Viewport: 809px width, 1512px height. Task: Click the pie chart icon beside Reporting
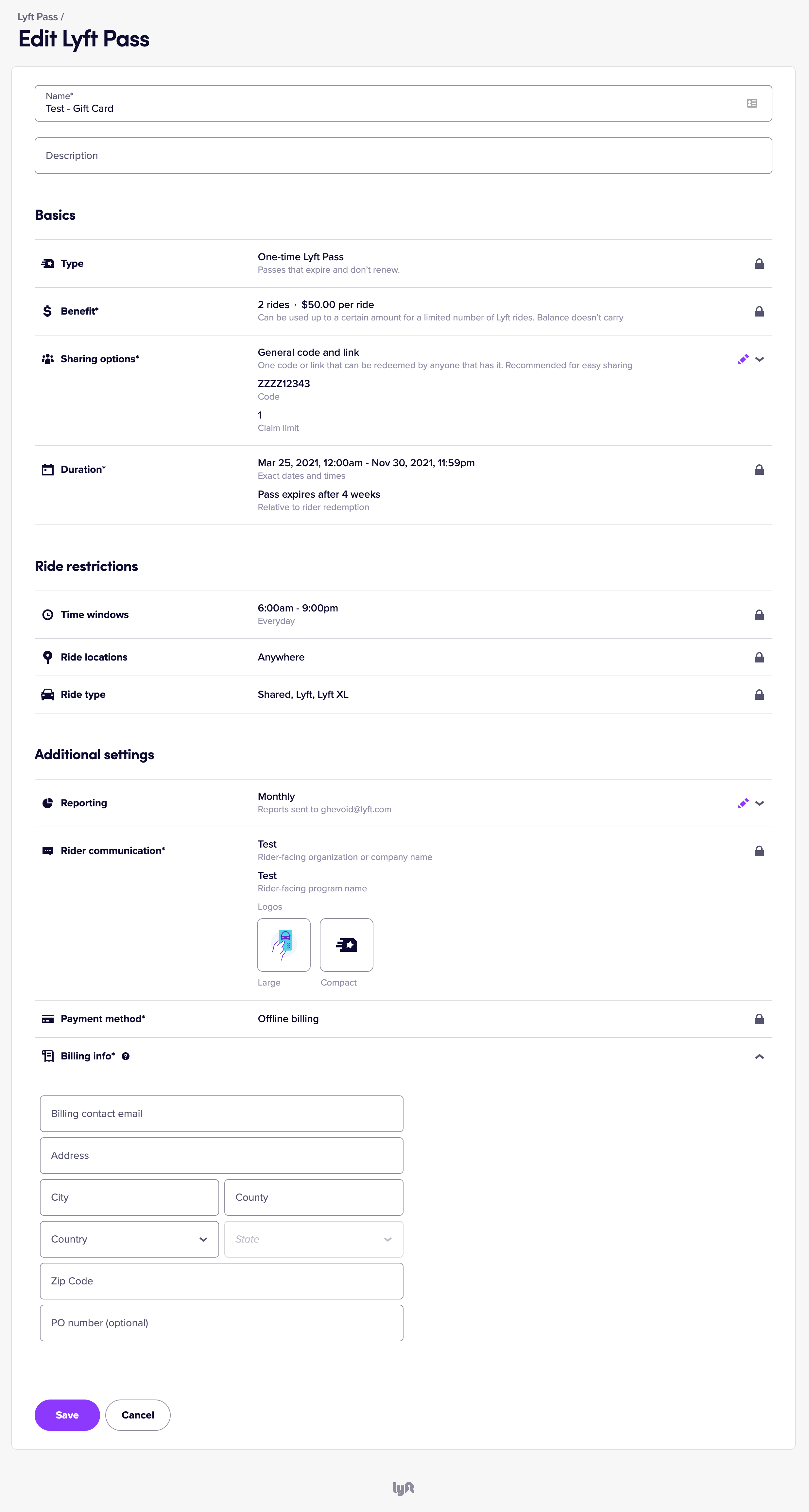47,803
